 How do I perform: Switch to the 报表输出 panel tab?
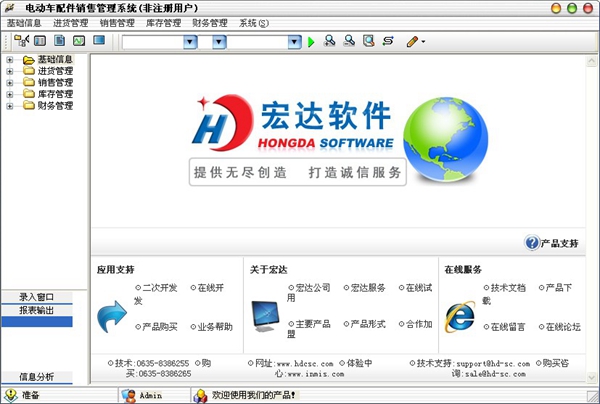coord(37,310)
